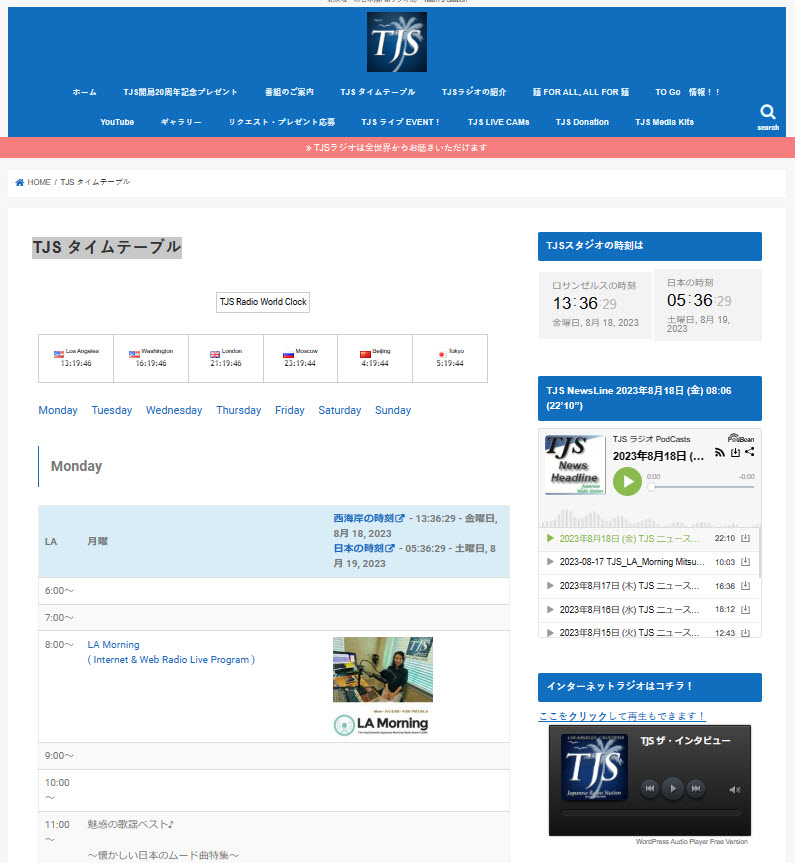Click the TJS Radio World Clock button
Screen dimensions: 795x863
pyautogui.click(x=263, y=302)
